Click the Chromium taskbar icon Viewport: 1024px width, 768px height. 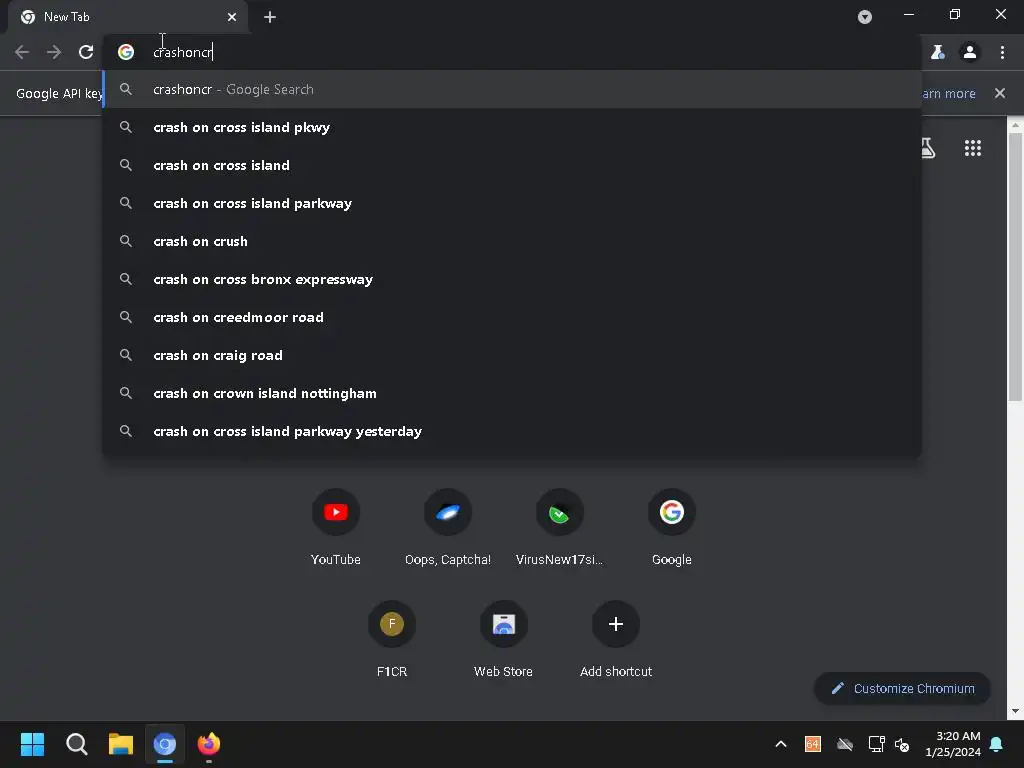pos(165,744)
